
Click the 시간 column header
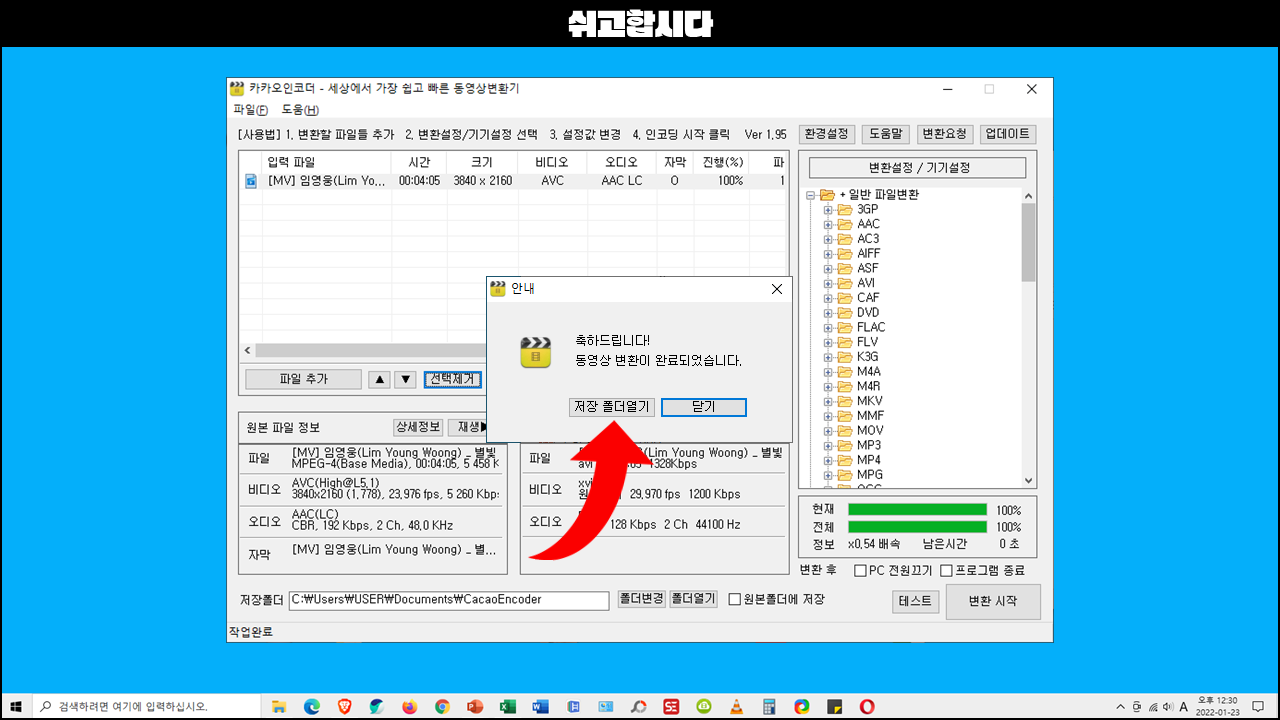[419, 162]
